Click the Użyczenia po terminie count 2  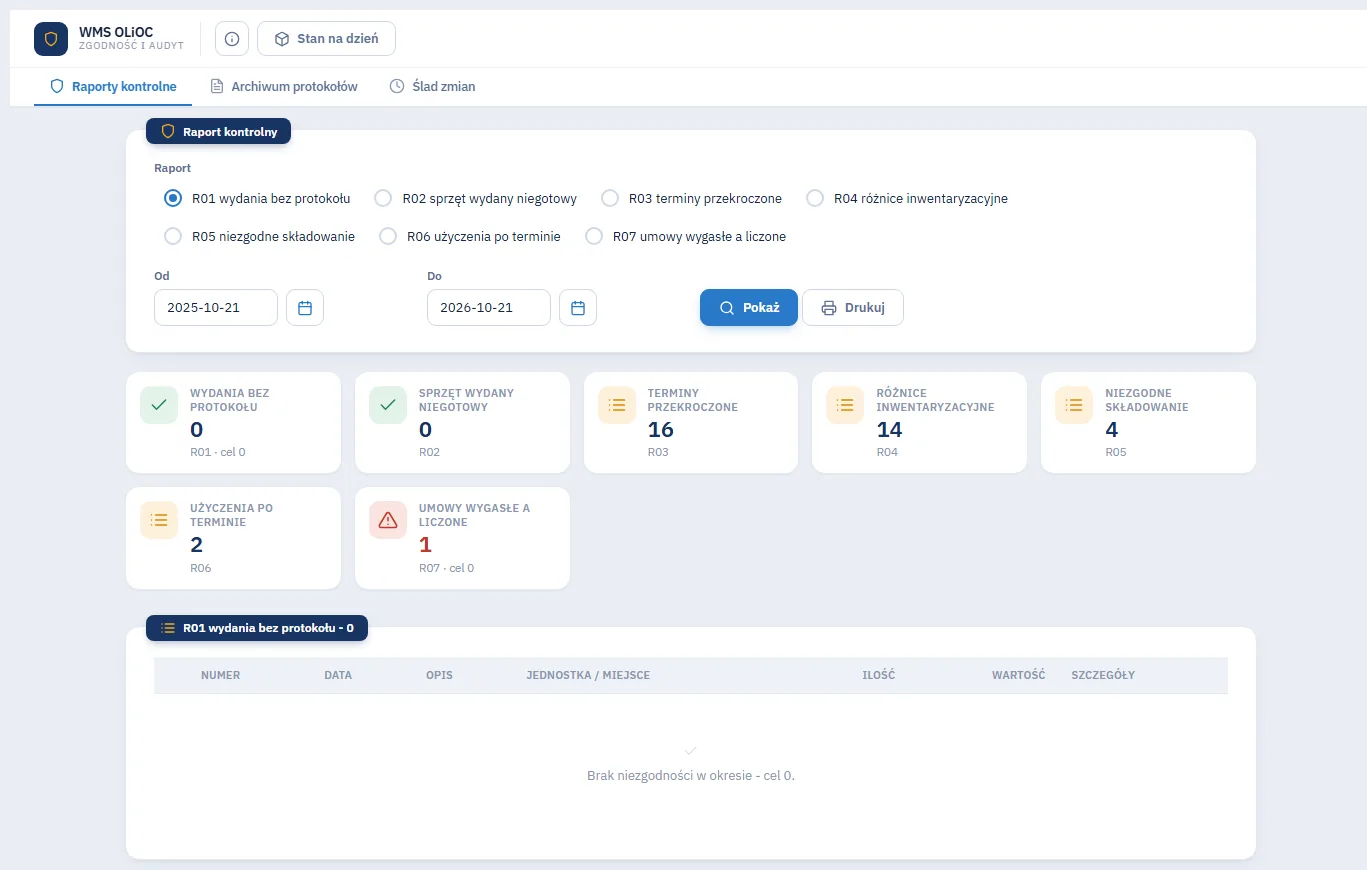tap(197, 545)
